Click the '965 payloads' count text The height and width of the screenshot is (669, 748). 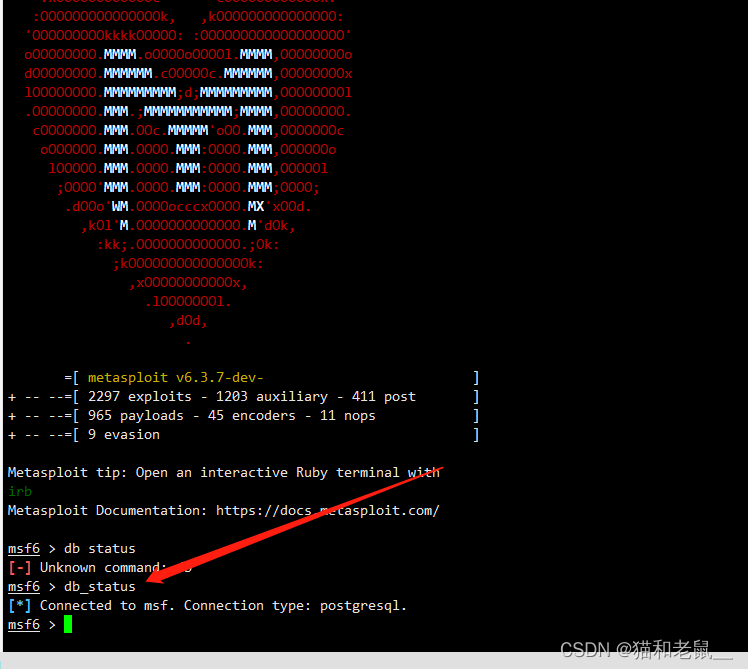click(x=135, y=416)
